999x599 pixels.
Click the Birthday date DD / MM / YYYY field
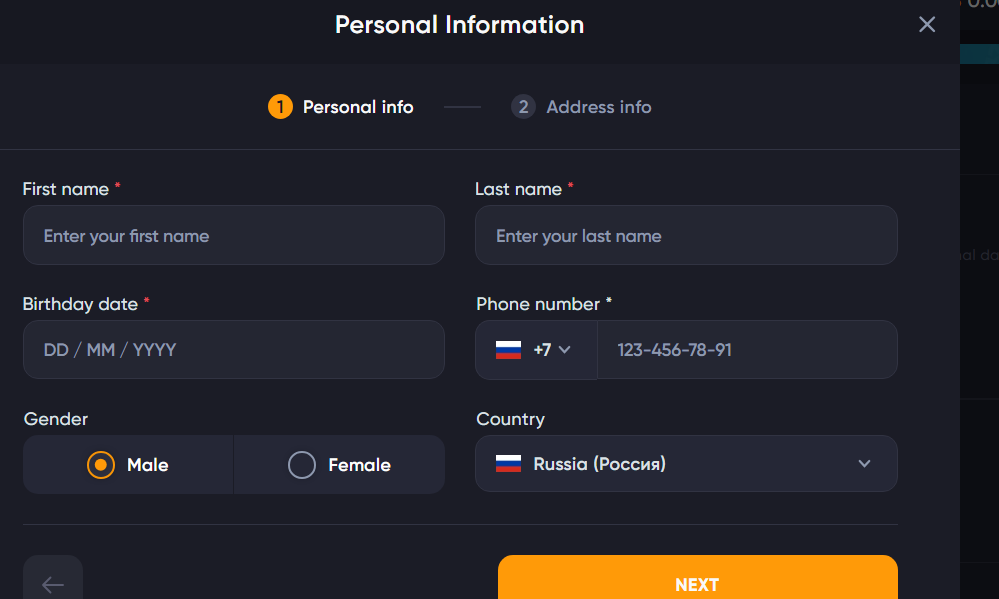pos(234,350)
